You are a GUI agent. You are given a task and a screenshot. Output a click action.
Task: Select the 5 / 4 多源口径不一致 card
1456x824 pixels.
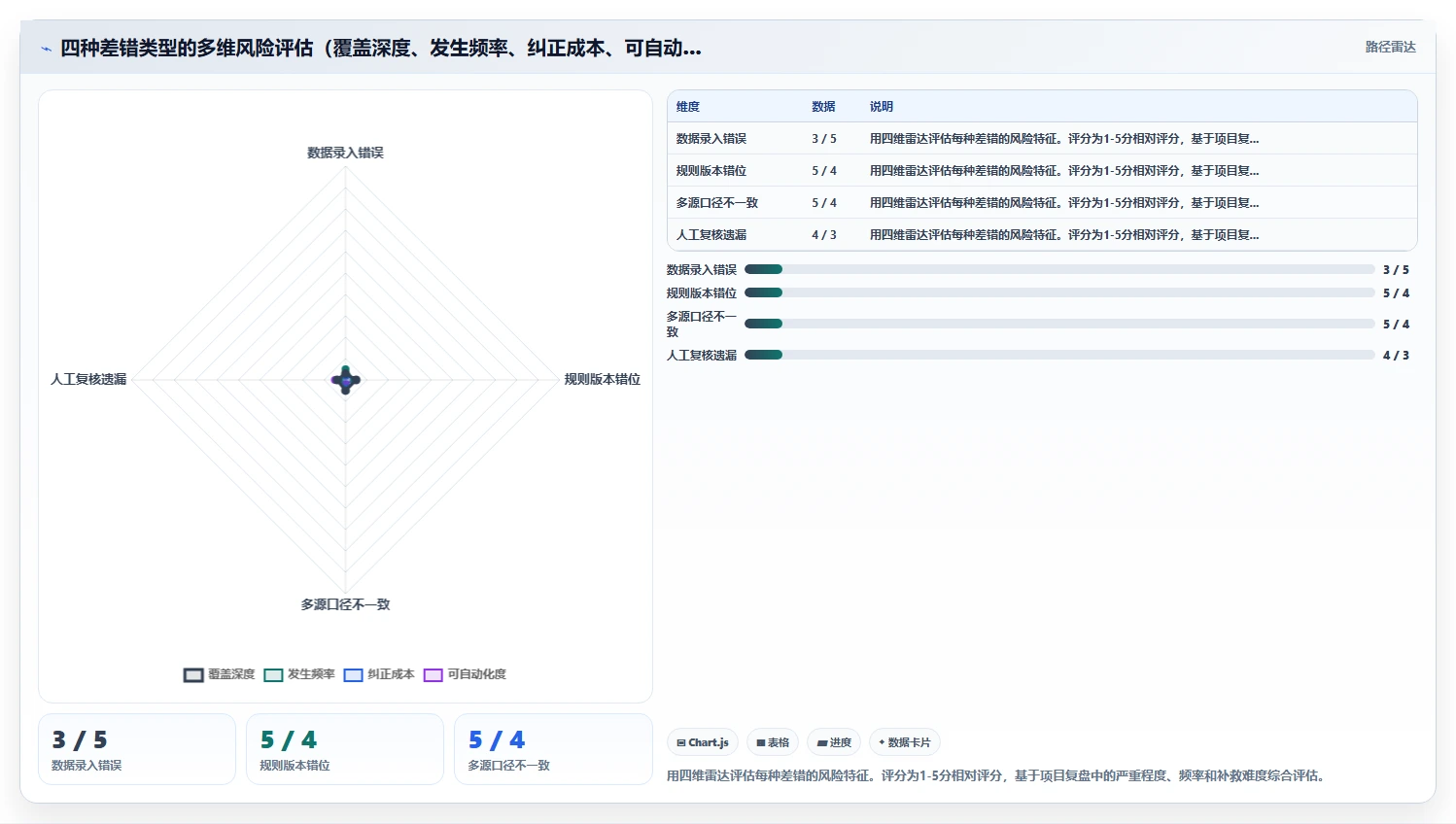tap(553, 749)
